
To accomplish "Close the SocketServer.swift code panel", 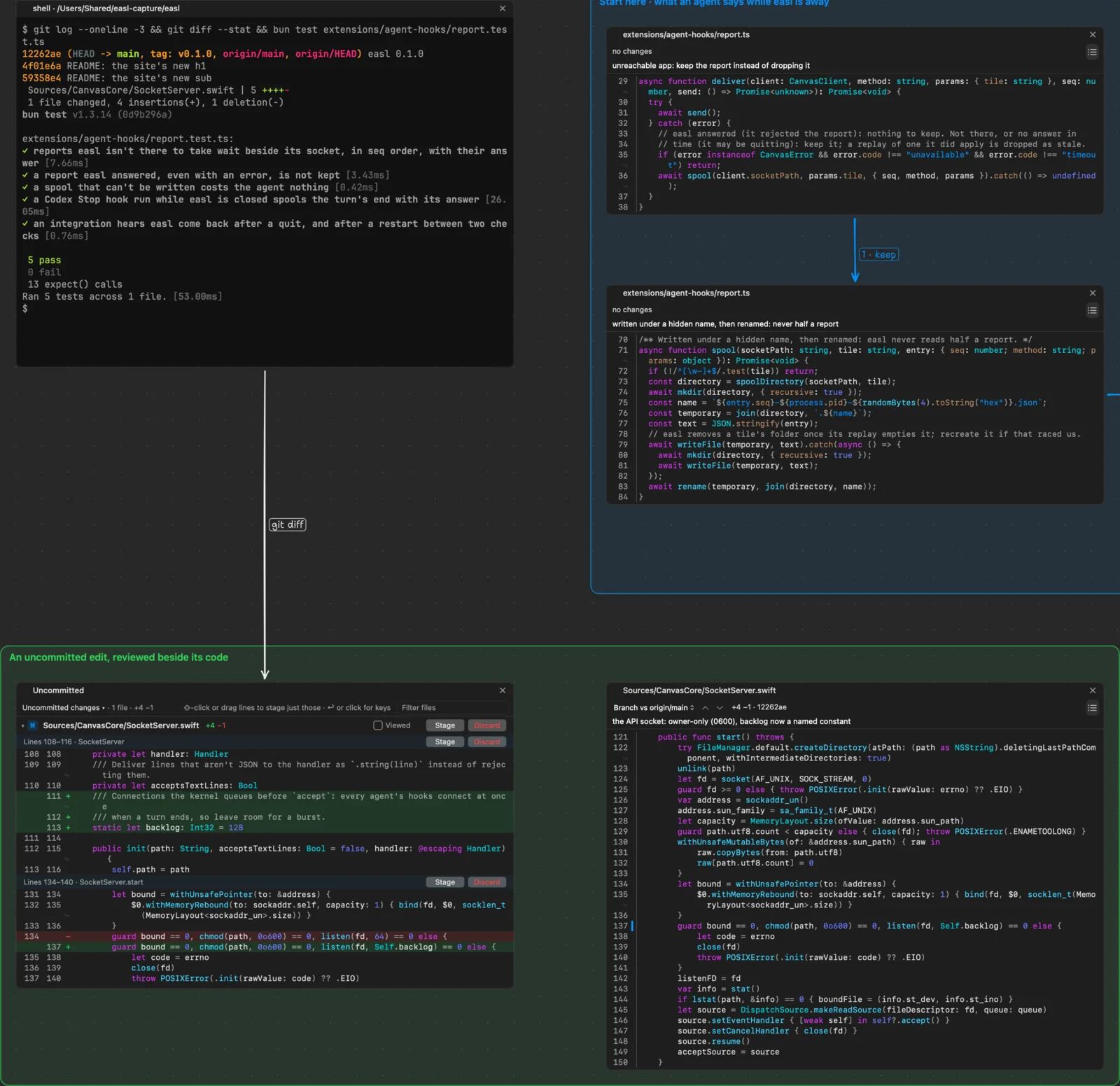I will point(1093,690).
